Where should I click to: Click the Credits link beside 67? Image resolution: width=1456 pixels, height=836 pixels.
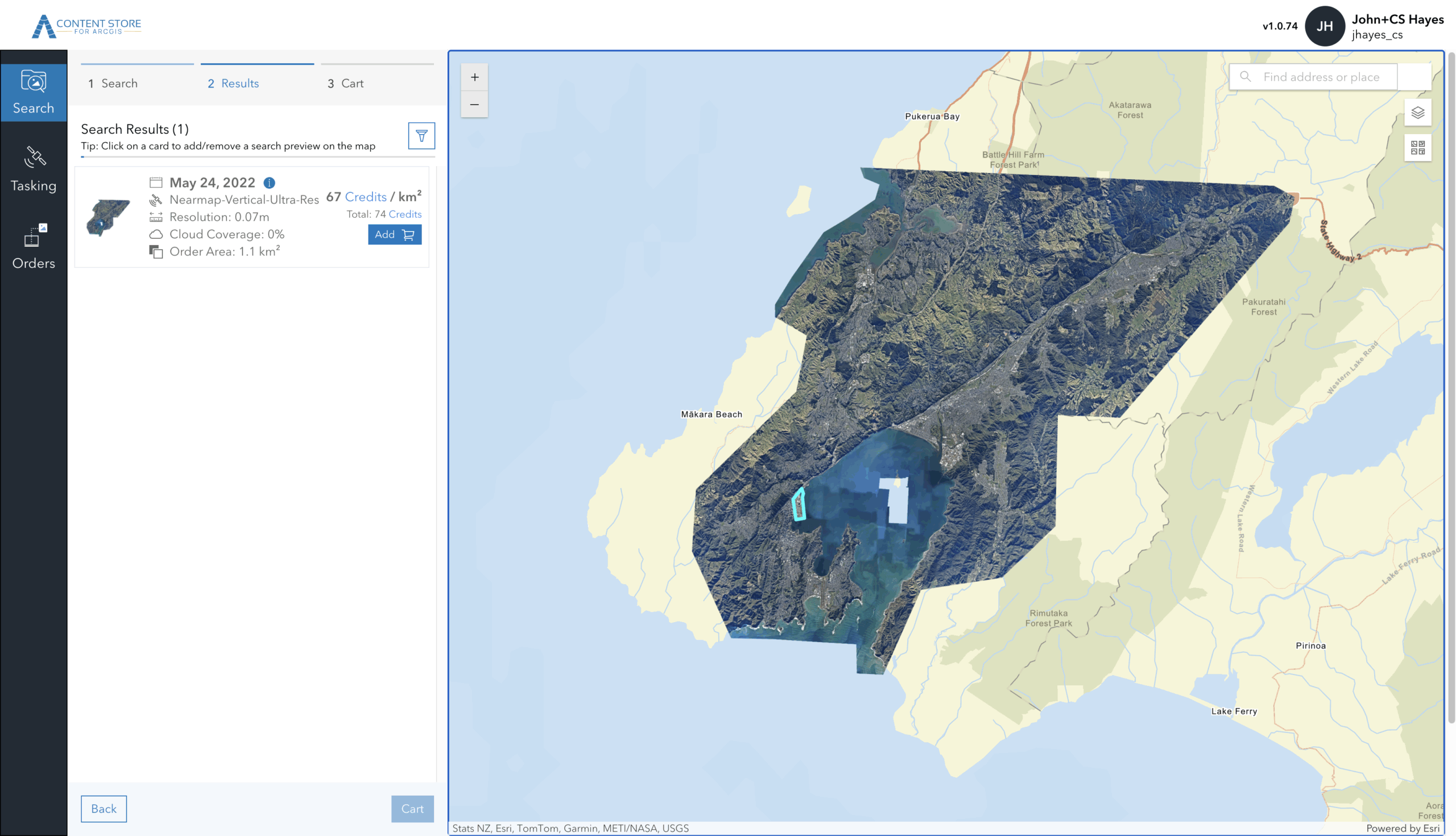366,197
